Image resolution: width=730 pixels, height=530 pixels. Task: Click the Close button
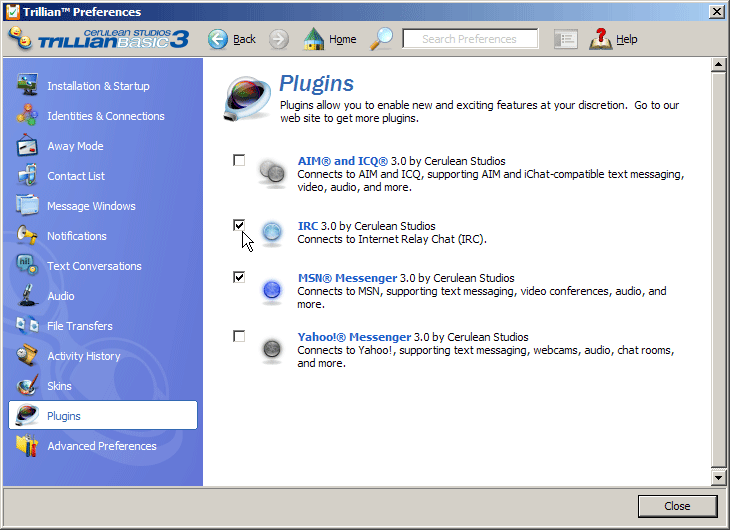point(677,506)
